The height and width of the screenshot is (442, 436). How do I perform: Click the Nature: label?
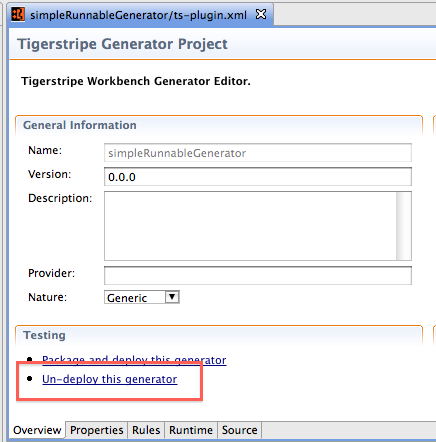click(47, 297)
